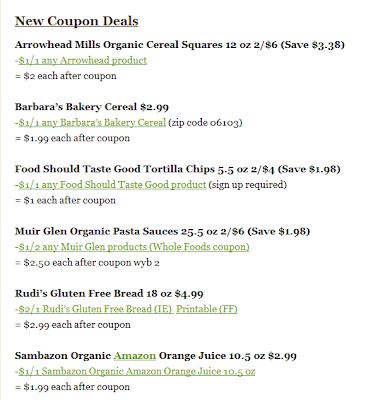
Task: Click the zip code 06103 note
Action: coord(205,123)
